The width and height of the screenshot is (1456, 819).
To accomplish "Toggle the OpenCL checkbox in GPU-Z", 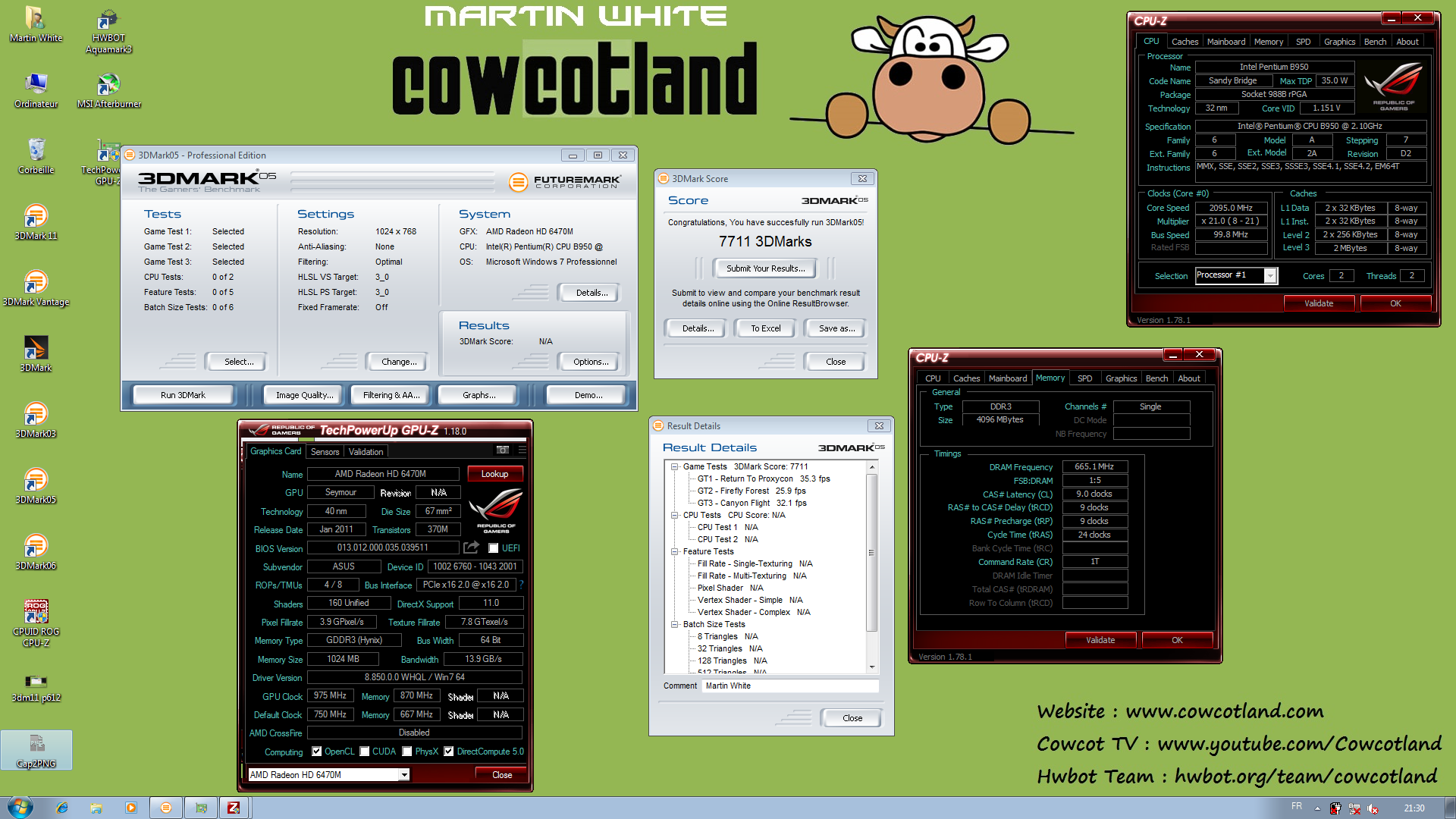I will click(316, 752).
